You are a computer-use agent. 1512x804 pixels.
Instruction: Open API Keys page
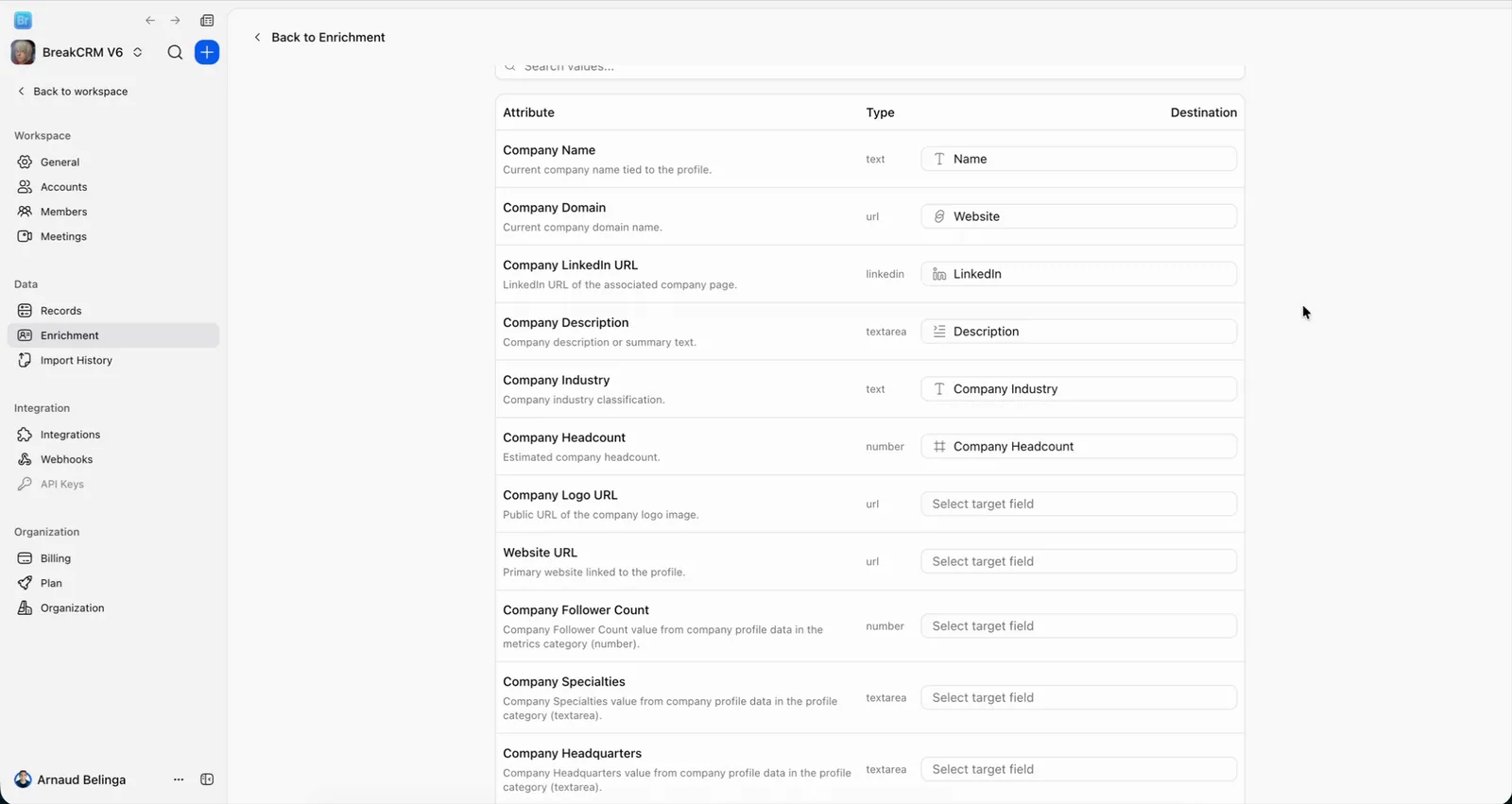[x=113, y=484]
